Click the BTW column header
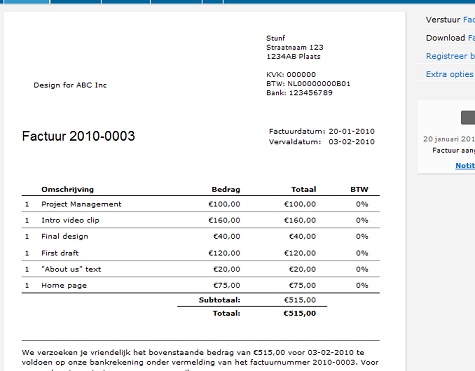Viewport: 475px width, 371px height. 359,189
